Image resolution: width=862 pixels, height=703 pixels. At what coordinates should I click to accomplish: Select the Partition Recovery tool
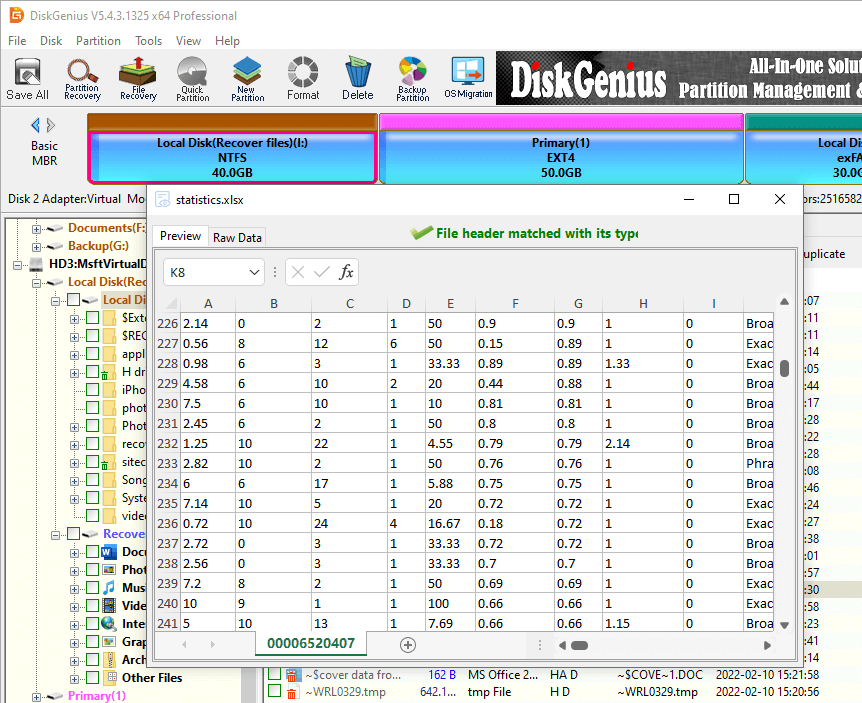[82, 77]
